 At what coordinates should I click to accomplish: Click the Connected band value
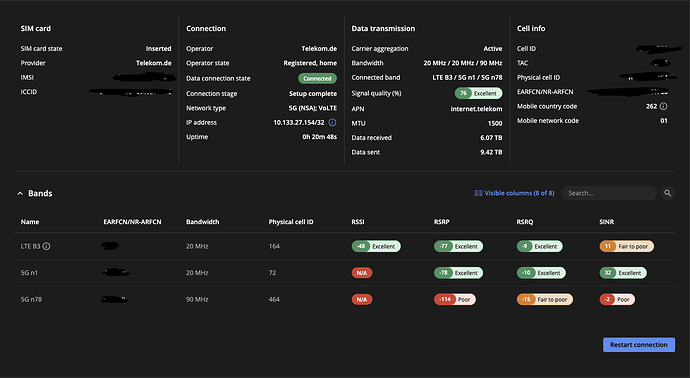pyautogui.click(x=467, y=77)
